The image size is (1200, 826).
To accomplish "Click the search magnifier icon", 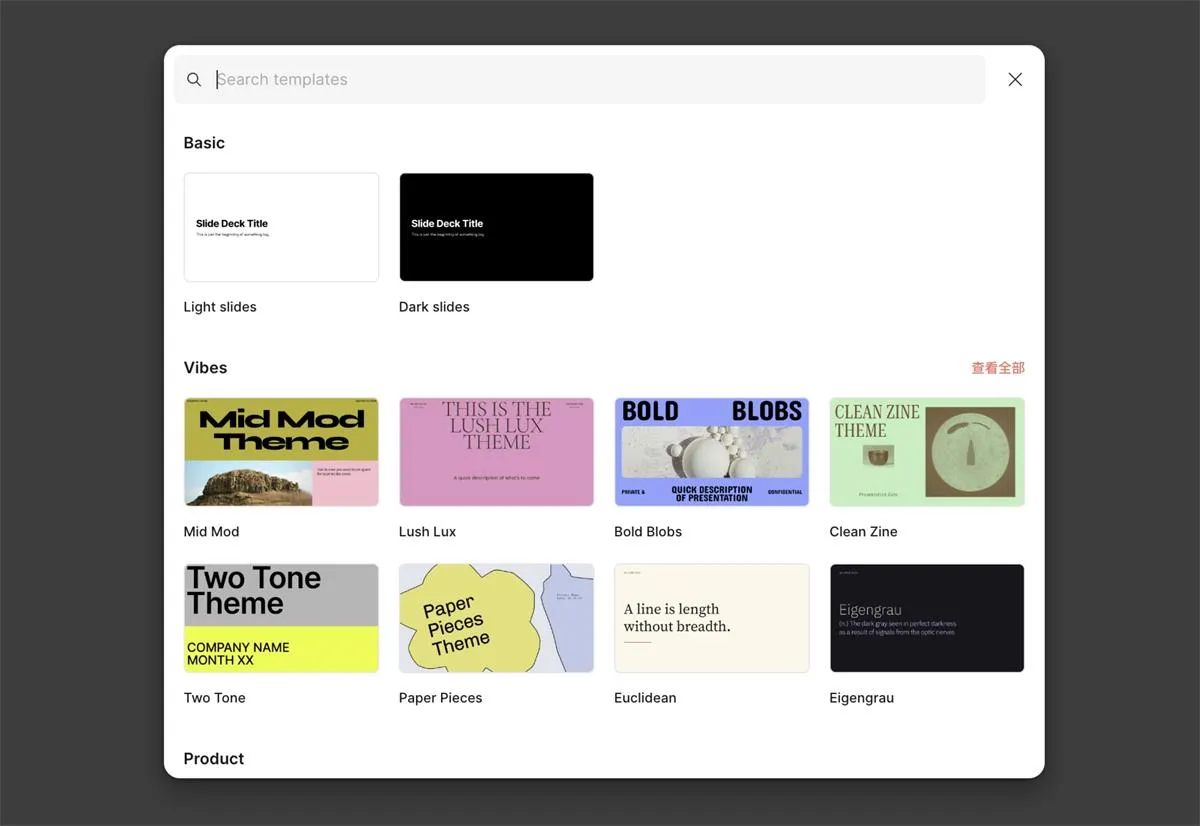I will point(194,80).
